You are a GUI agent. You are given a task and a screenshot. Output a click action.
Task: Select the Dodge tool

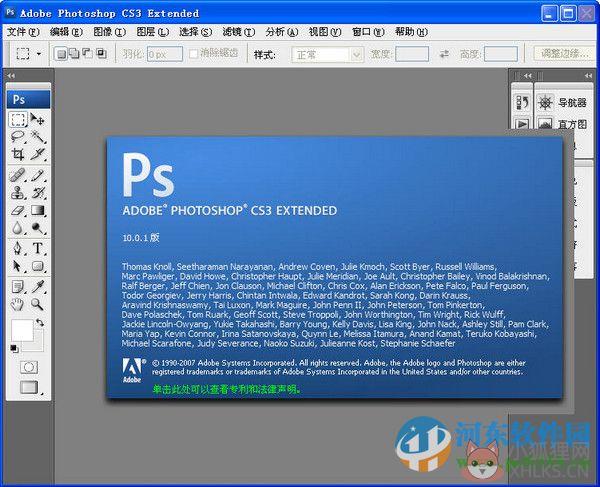(38, 228)
